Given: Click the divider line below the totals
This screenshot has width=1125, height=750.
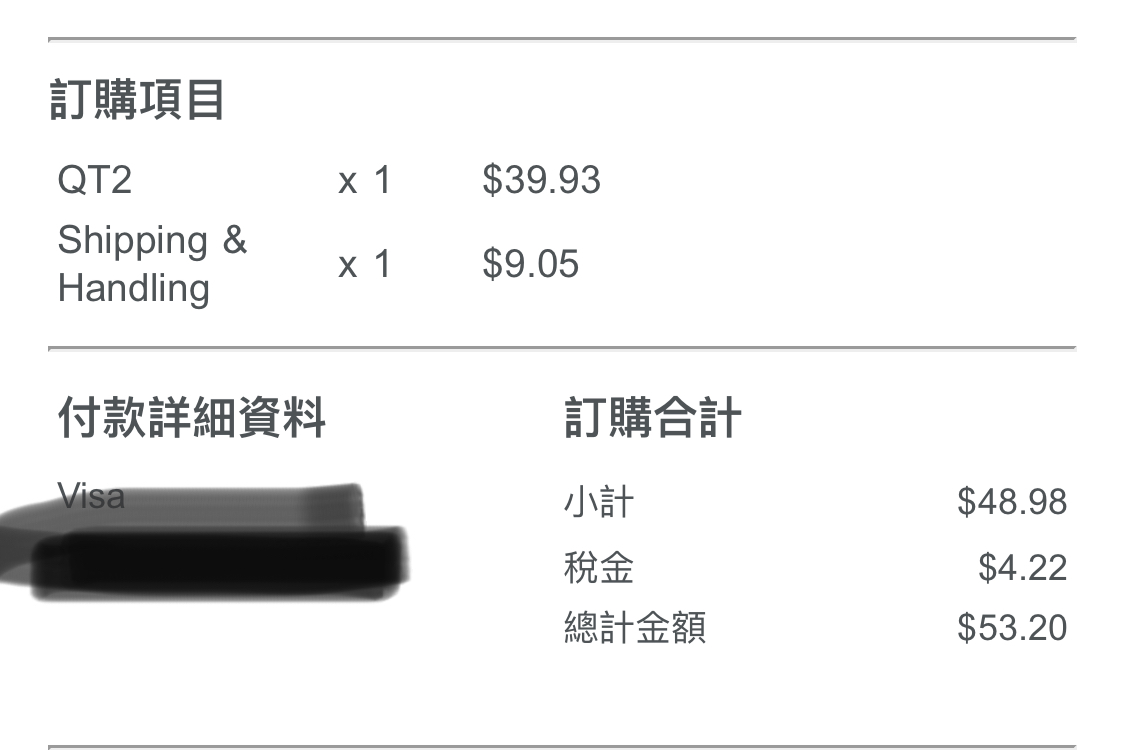Looking at the screenshot, I should tap(562, 746).
